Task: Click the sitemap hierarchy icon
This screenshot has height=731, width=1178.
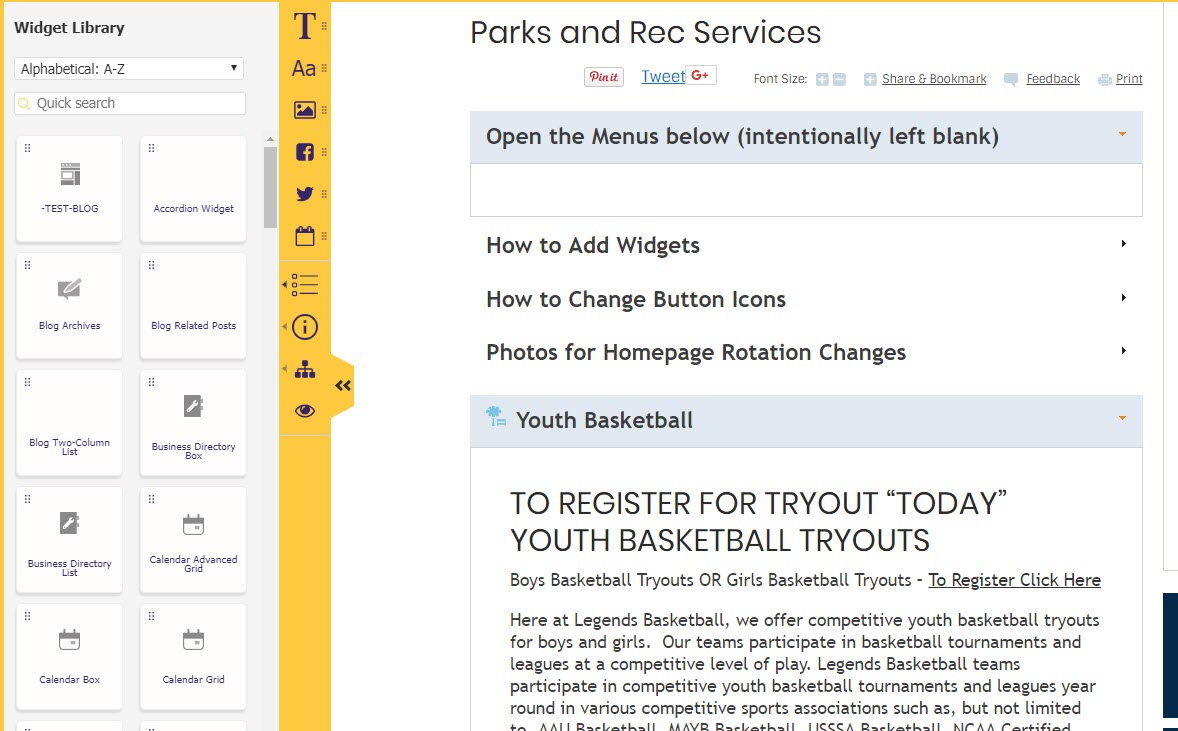Action: 305,370
